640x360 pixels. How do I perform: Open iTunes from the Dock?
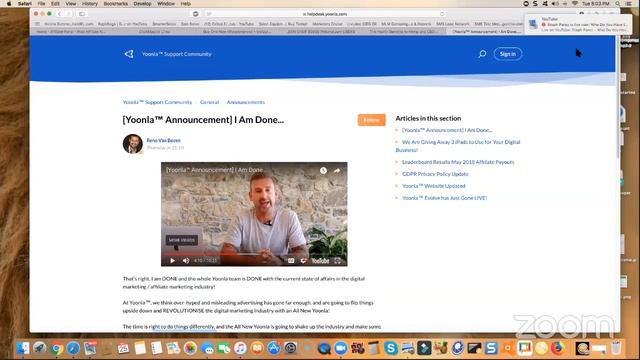[x=240, y=348]
